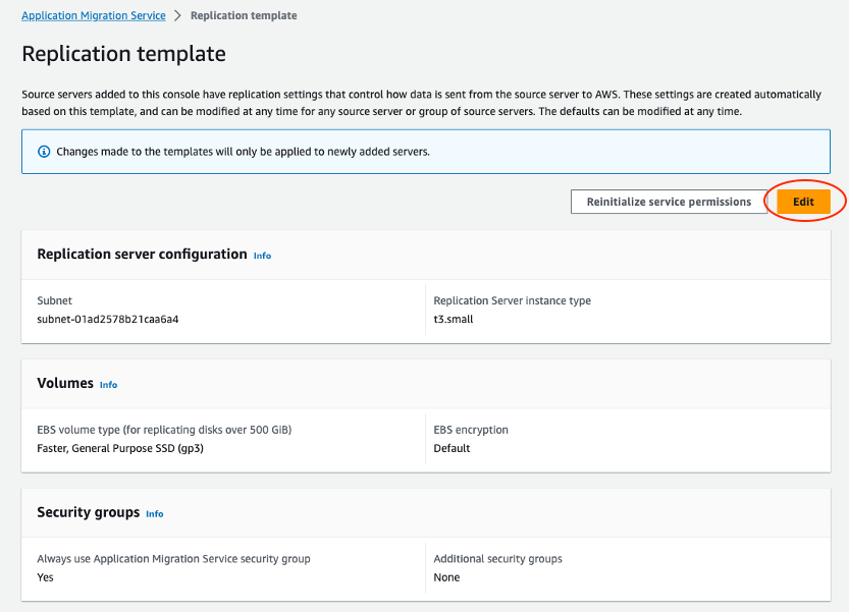Open Info link next to Security groups
849x614 pixels.
tap(154, 514)
